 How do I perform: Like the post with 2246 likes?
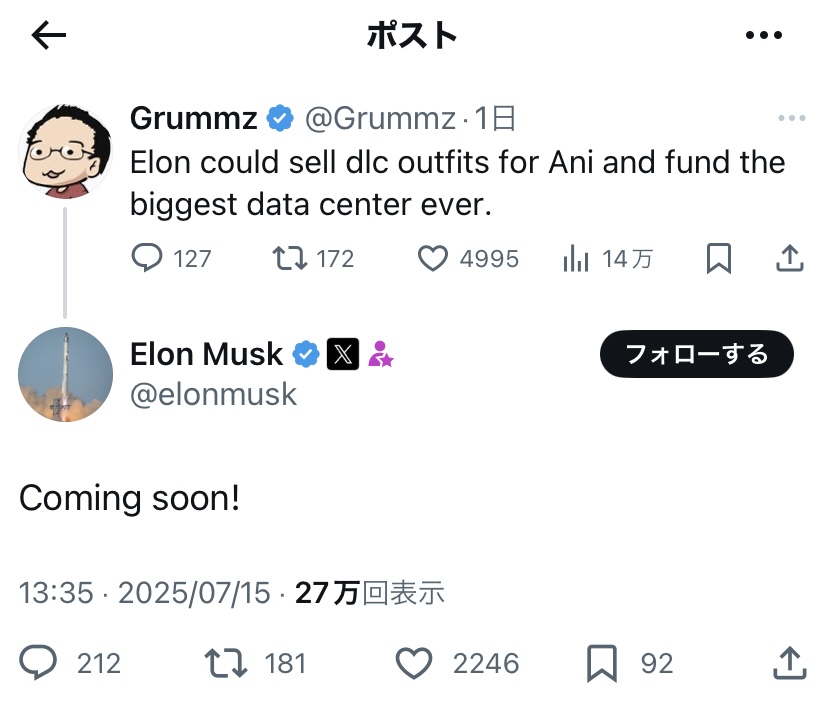(414, 662)
